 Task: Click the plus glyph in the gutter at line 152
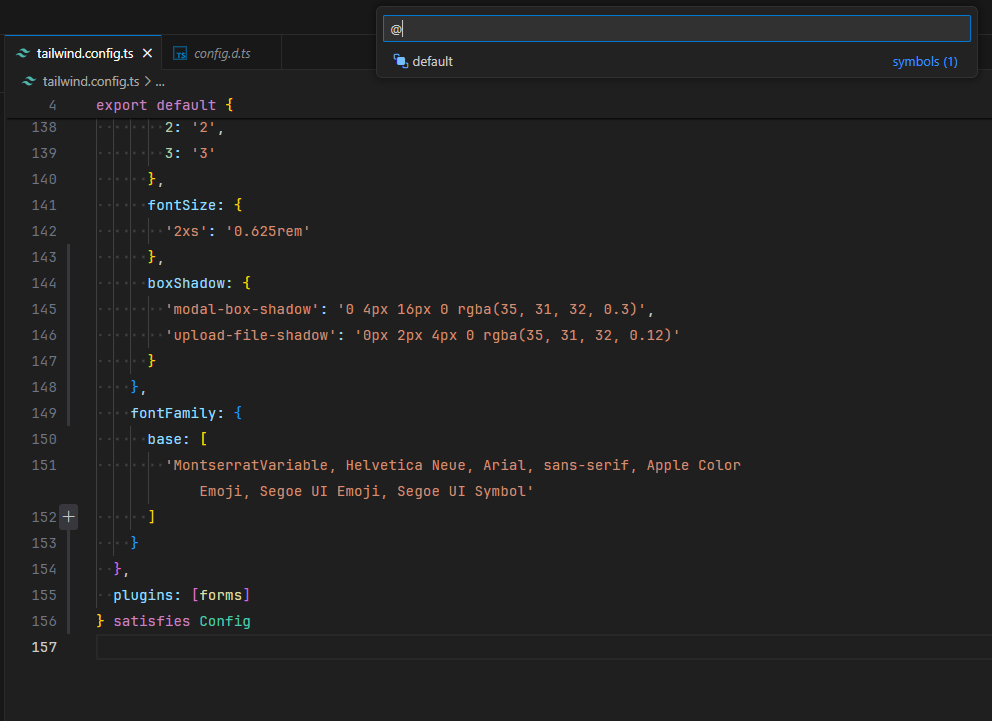point(68,516)
